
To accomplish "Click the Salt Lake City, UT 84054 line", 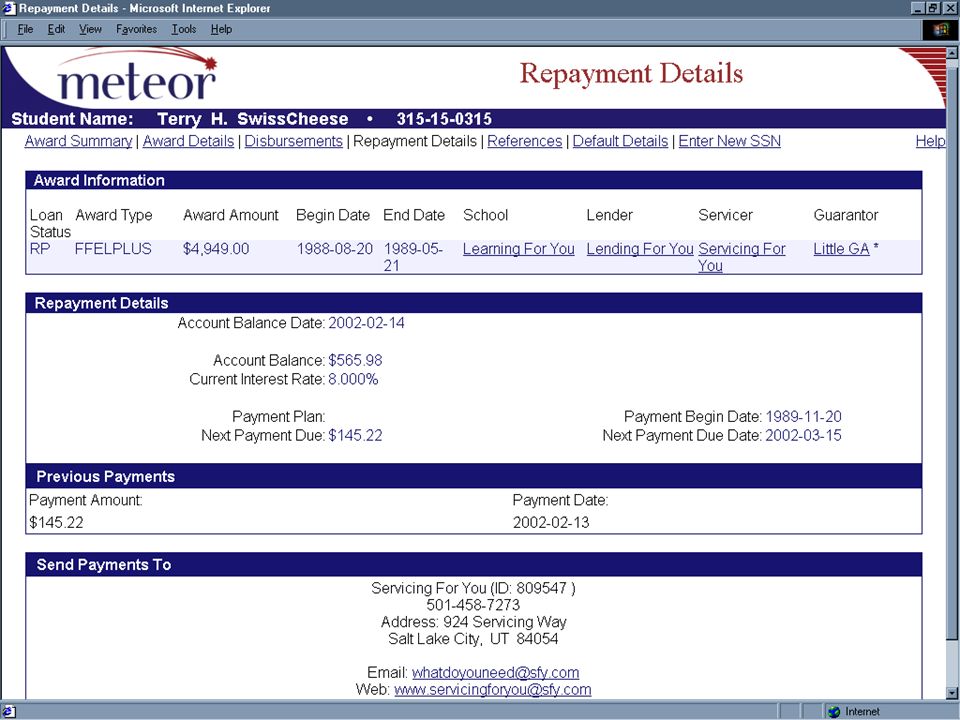I will click(473, 639).
